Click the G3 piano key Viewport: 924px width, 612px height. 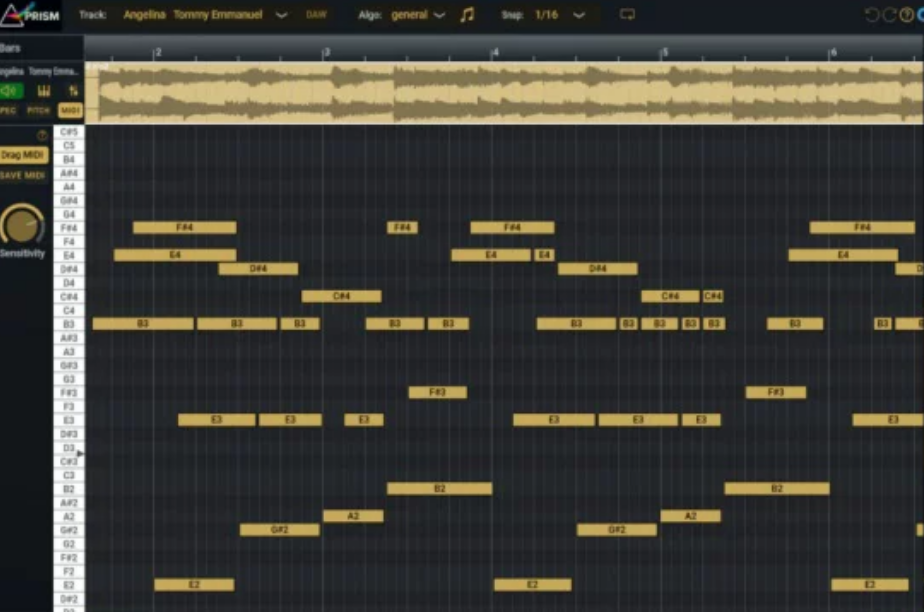[69, 379]
